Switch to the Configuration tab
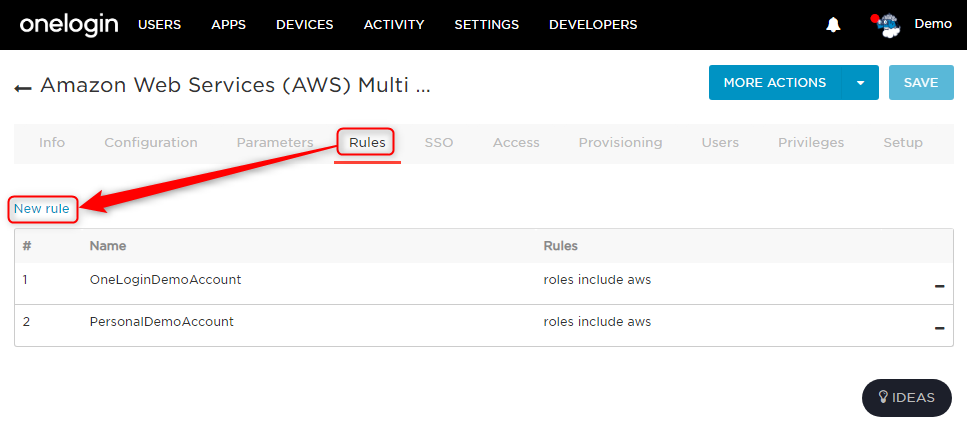 click(x=151, y=143)
